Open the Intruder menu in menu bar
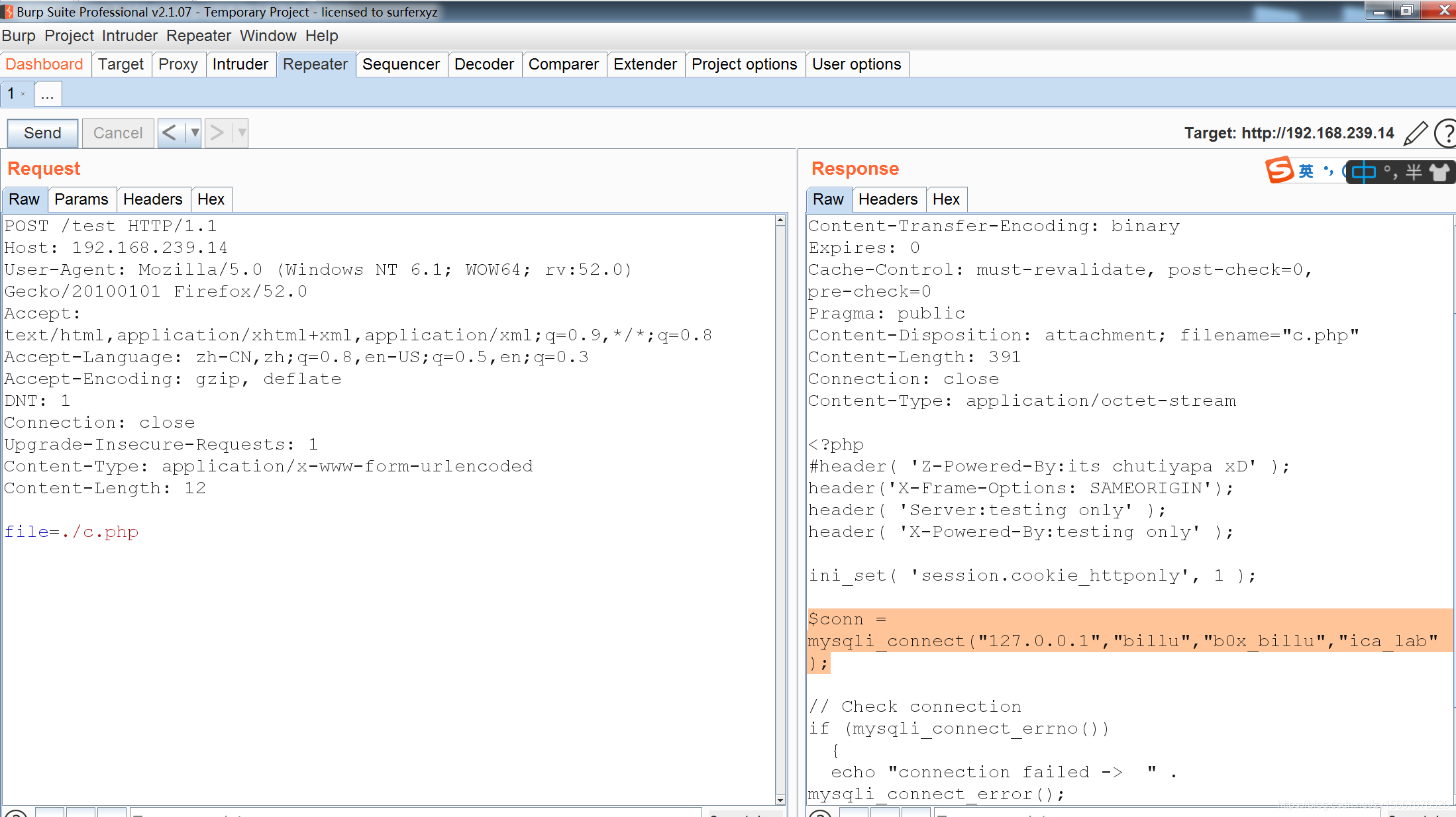The image size is (1456, 817). click(130, 36)
